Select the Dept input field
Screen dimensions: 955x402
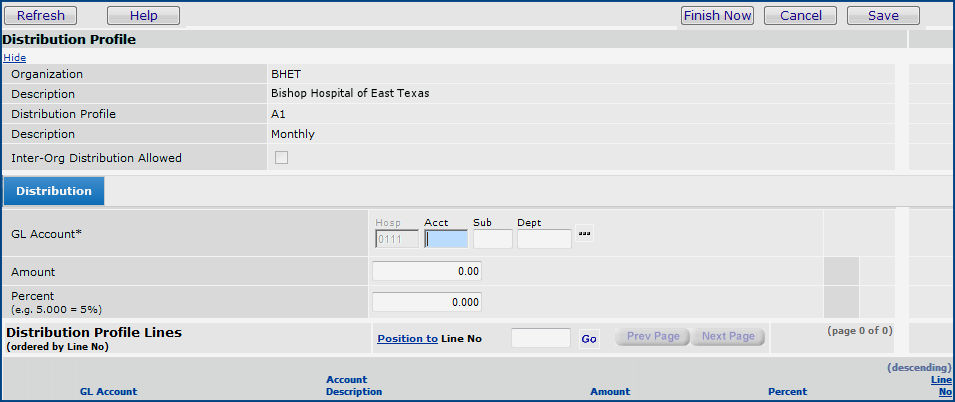544,239
